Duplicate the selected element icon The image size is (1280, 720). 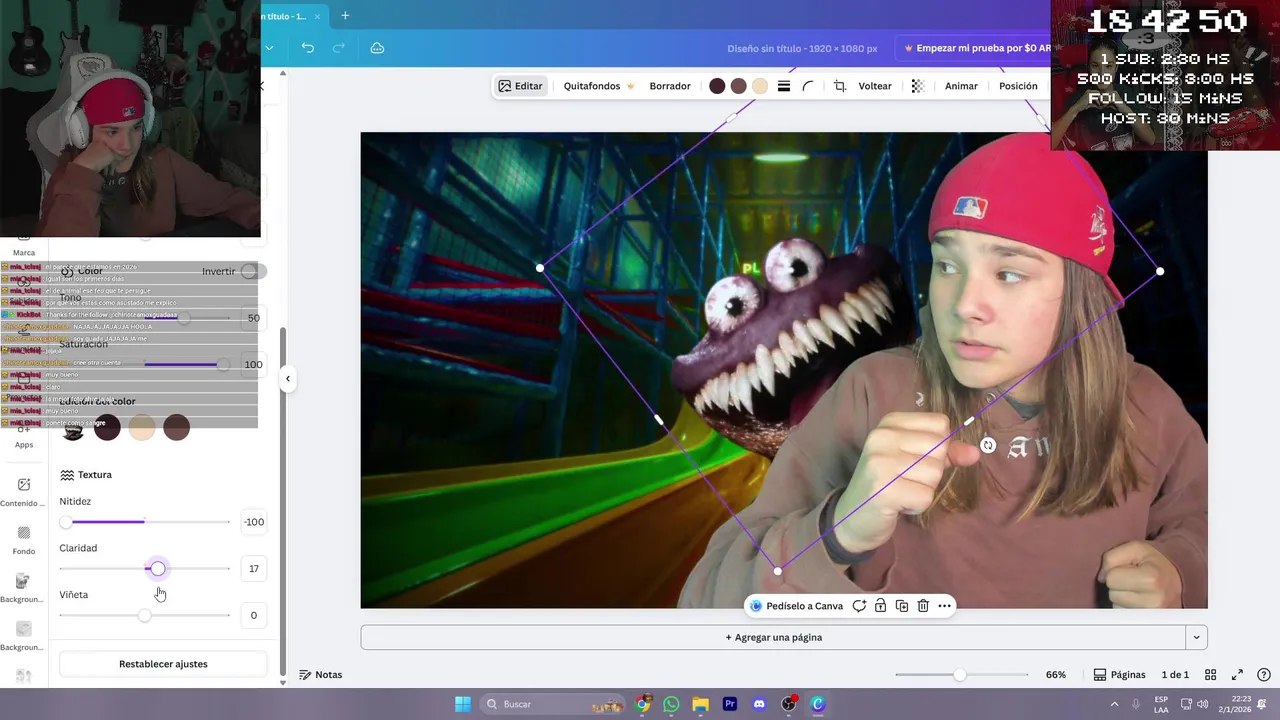pos(902,606)
